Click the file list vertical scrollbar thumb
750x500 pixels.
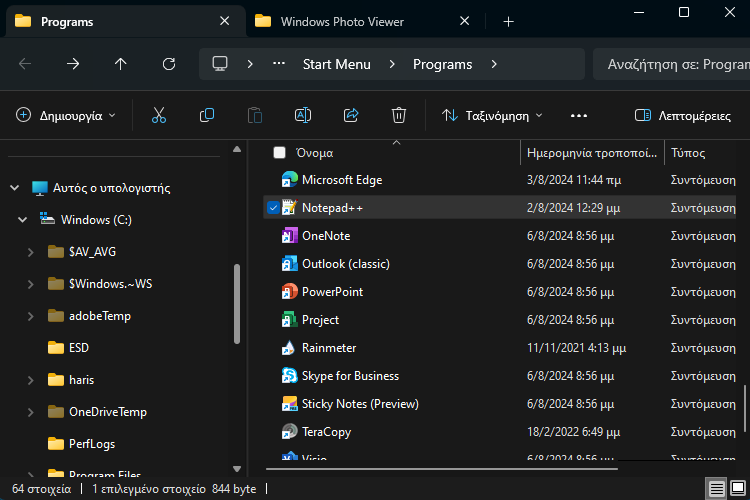click(x=744, y=408)
